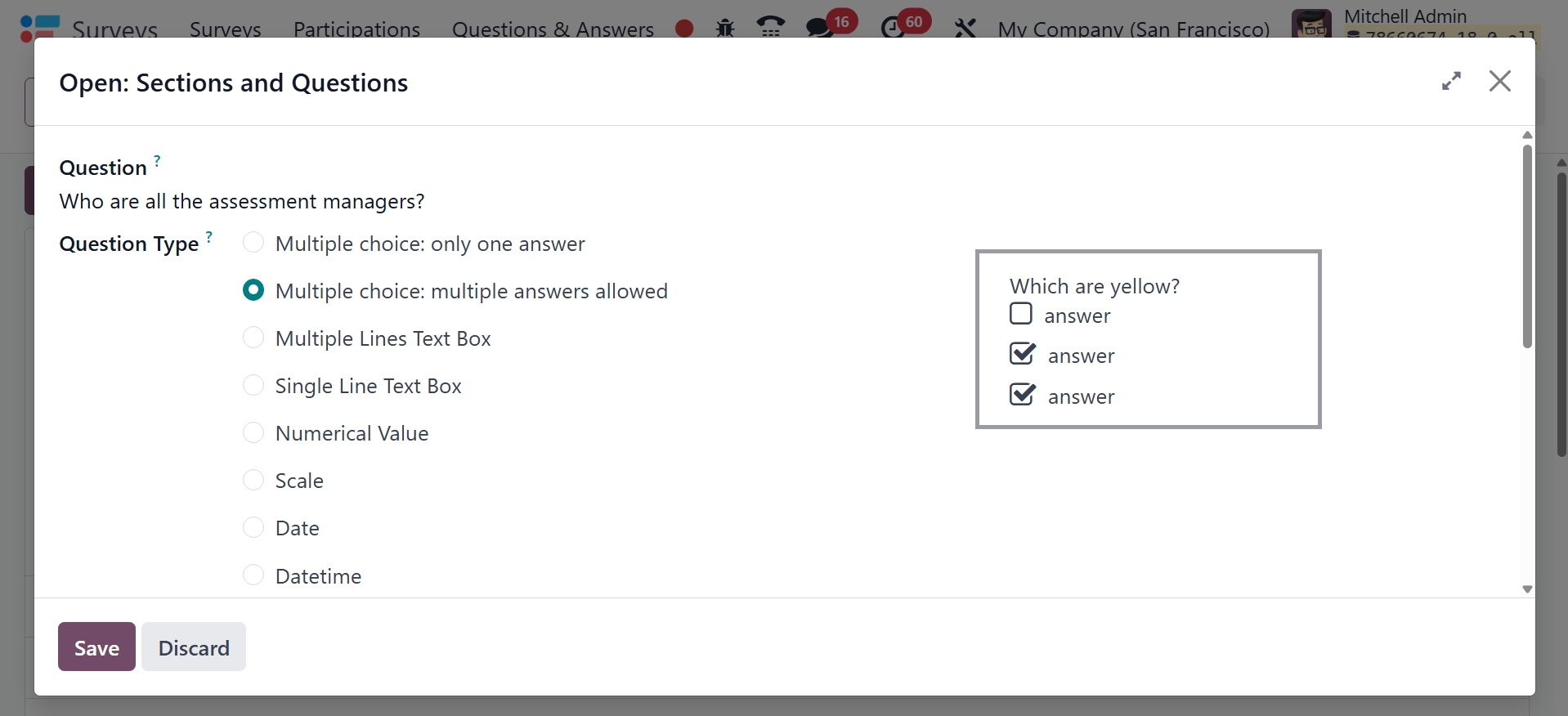Open the debug bug icon menu
Image resolution: width=1568 pixels, height=716 pixels.
(x=725, y=29)
